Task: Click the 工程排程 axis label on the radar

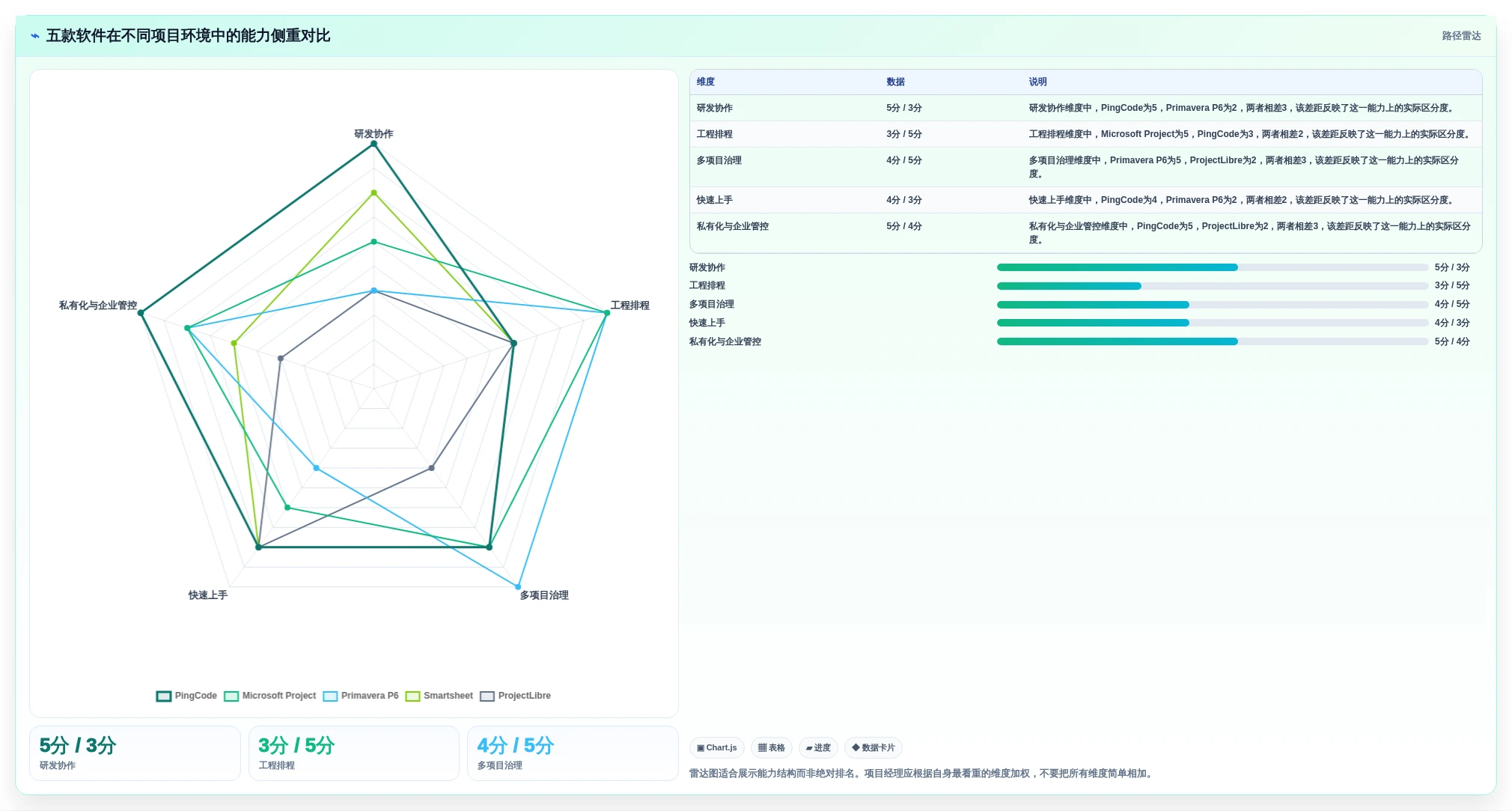Action: point(630,306)
